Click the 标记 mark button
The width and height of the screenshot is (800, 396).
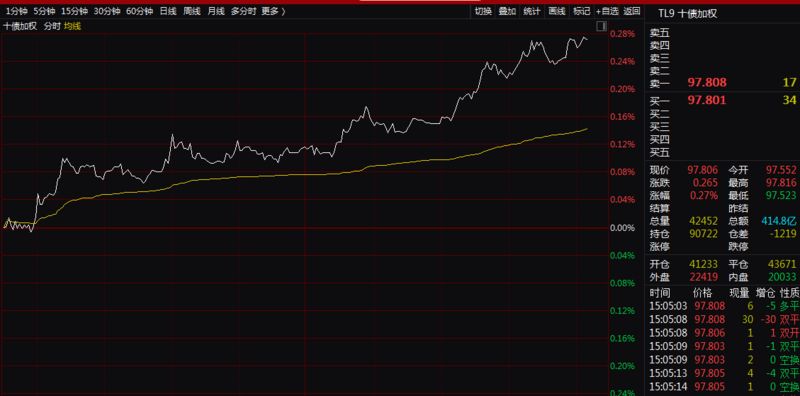click(581, 11)
